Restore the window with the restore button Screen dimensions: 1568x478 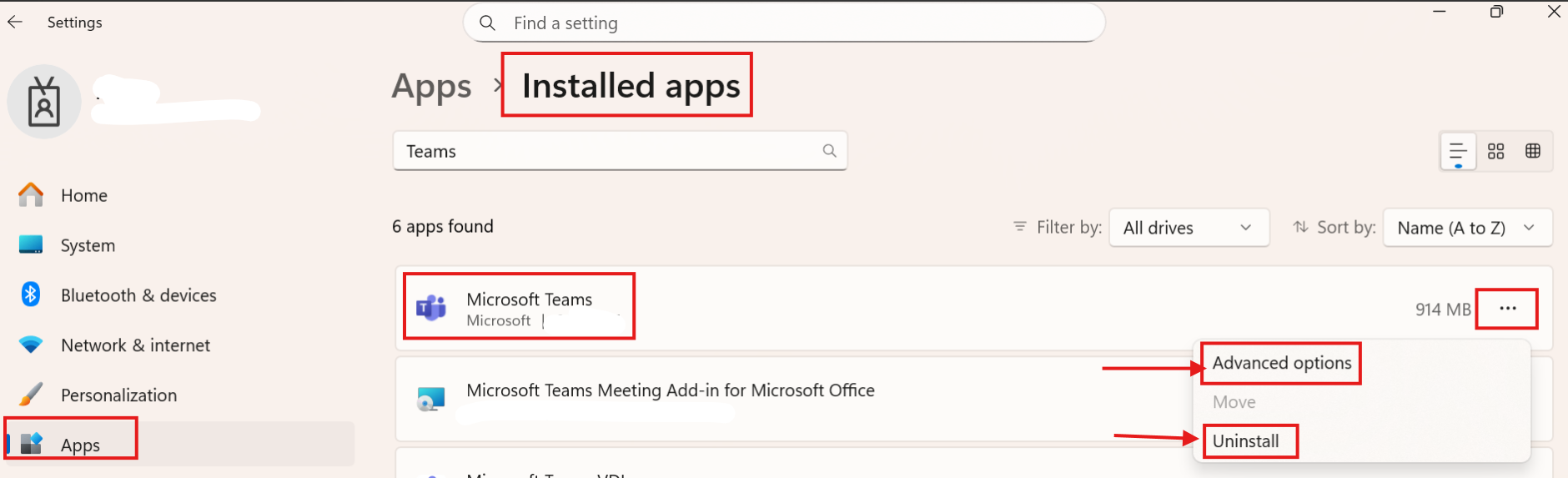(1496, 12)
